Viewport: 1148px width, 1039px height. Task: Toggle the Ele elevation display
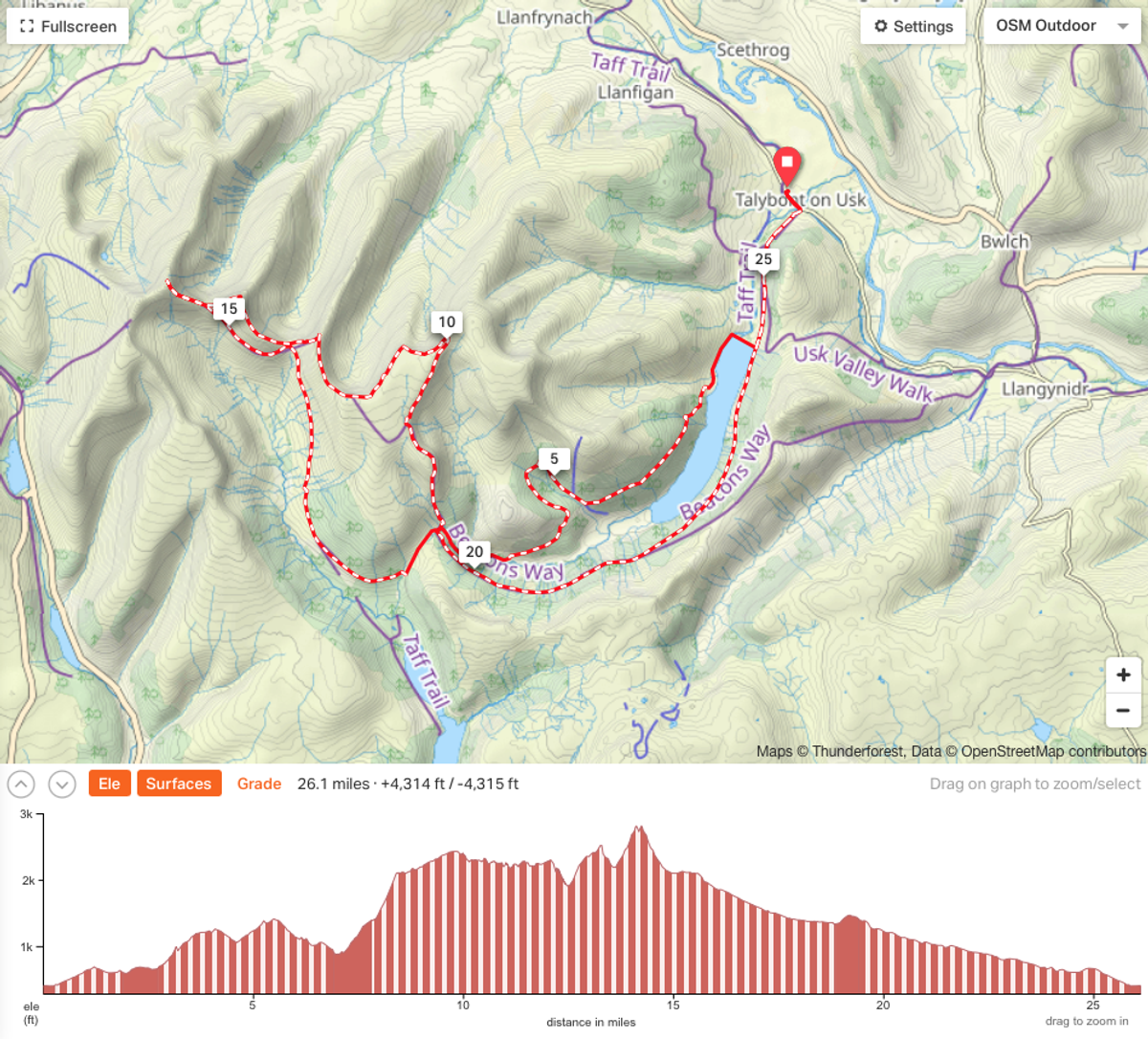click(x=109, y=784)
